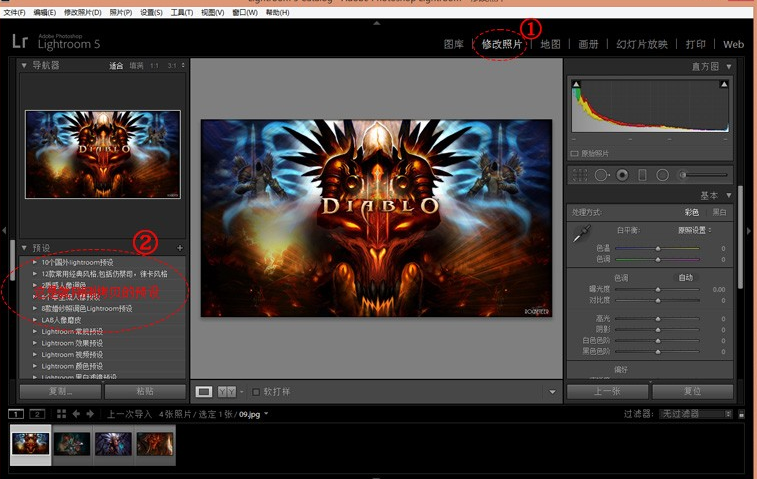Switch to 地图 Map module
Image resolution: width=757 pixels, height=479 pixels.
(x=550, y=44)
